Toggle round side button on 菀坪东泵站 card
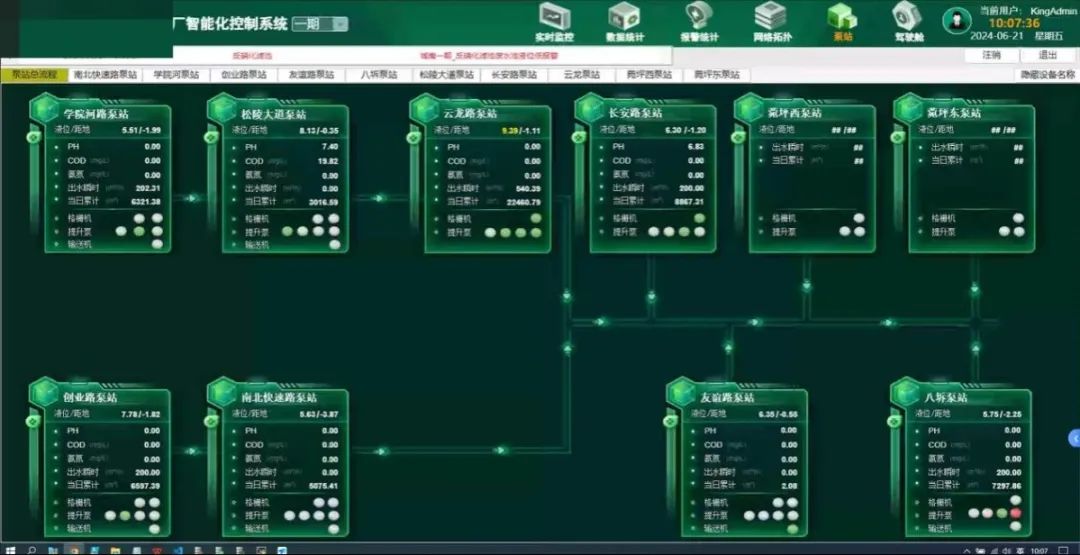Viewport: 1080px width, 555px height. point(897,138)
